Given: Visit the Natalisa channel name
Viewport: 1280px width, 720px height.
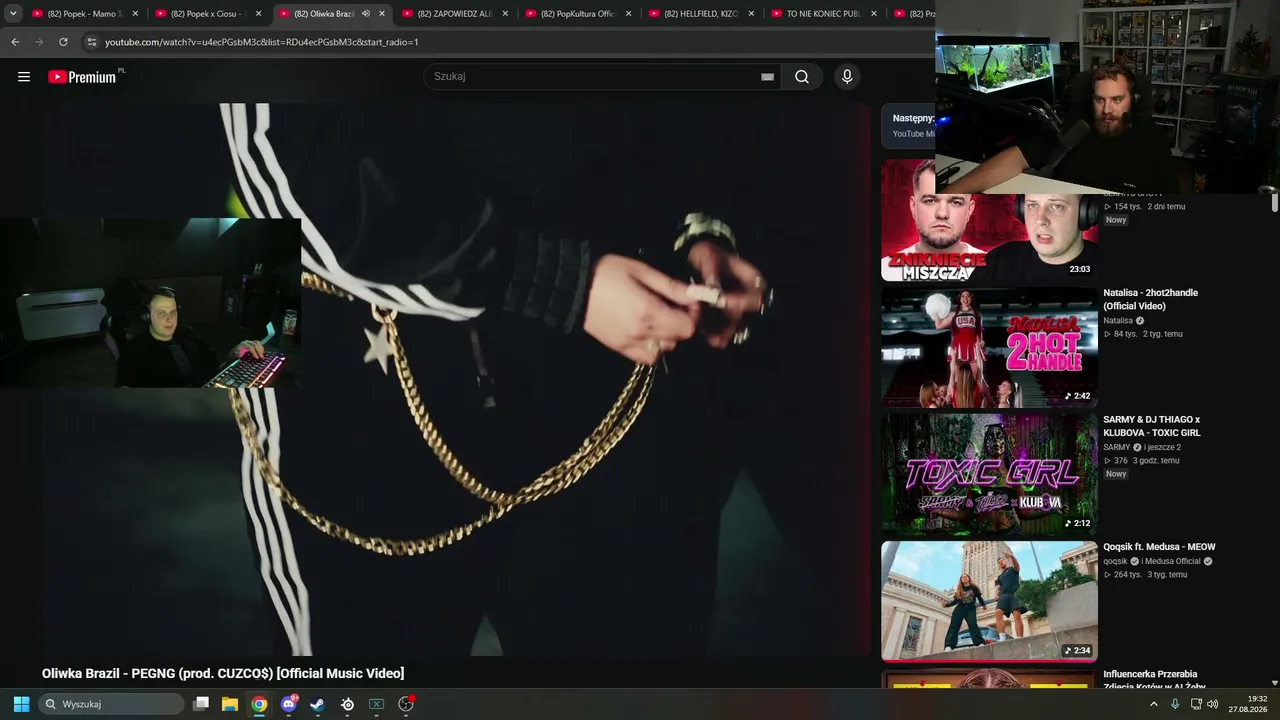Looking at the screenshot, I should [1118, 321].
